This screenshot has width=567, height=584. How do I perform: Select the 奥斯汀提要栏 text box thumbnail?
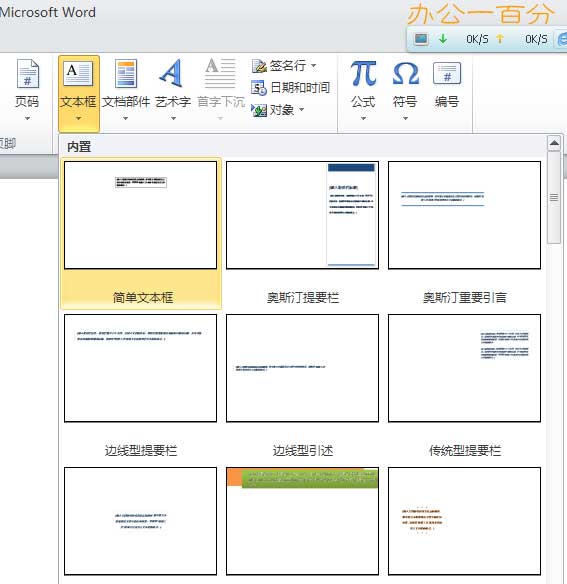(302, 215)
